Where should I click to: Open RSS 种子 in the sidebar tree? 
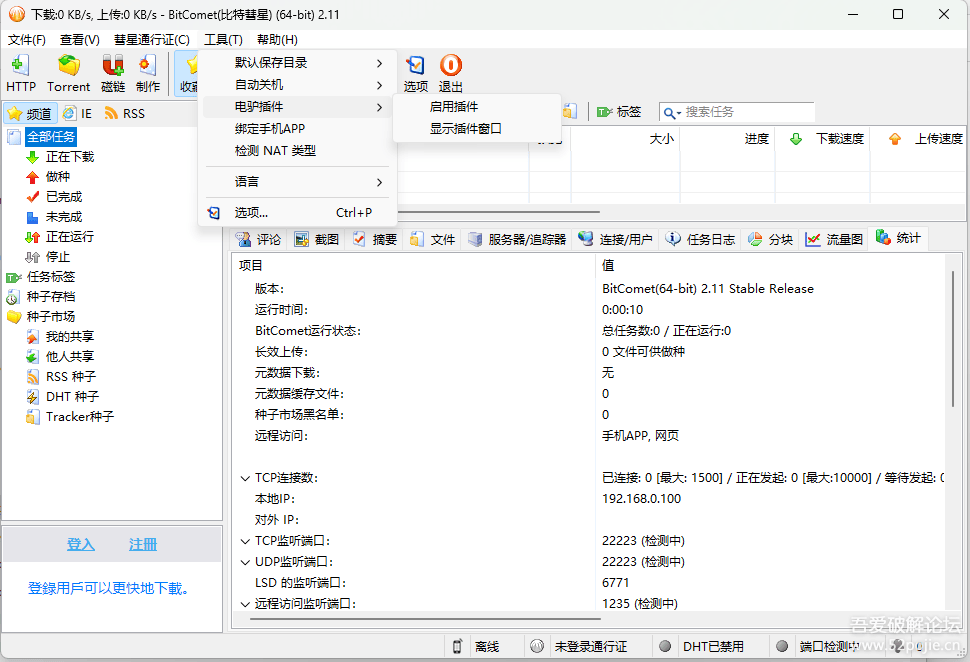point(61,377)
